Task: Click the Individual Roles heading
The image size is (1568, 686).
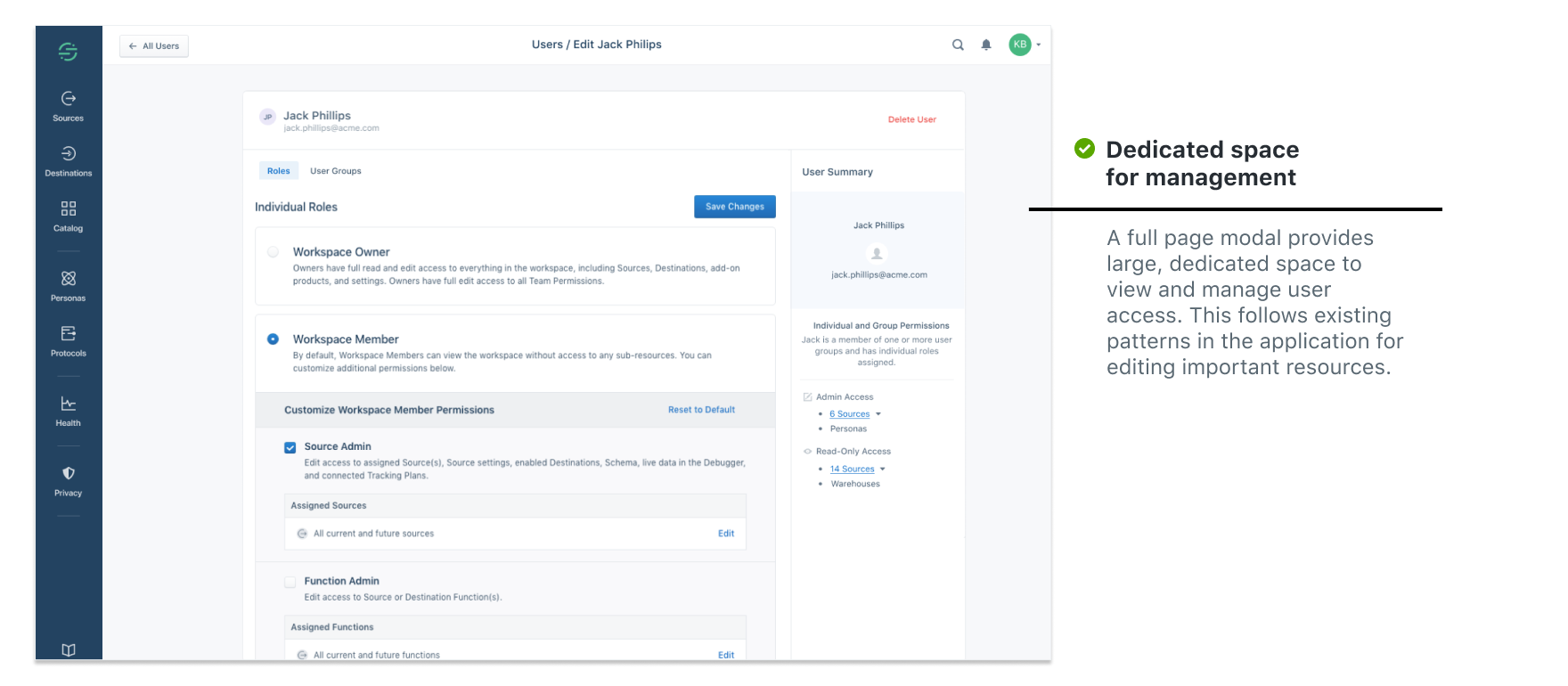Action: pyautogui.click(x=296, y=207)
